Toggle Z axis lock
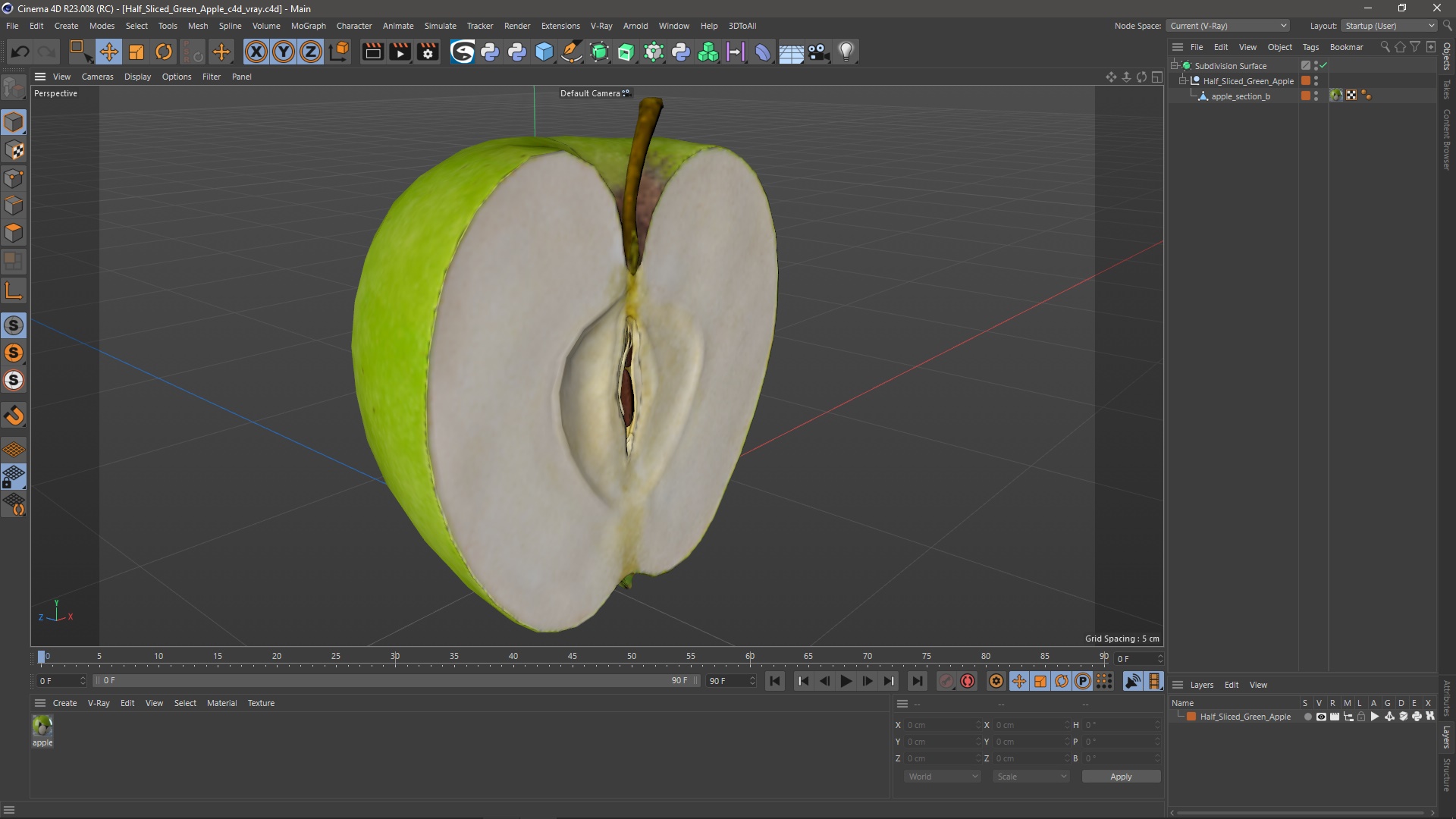 (x=311, y=52)
